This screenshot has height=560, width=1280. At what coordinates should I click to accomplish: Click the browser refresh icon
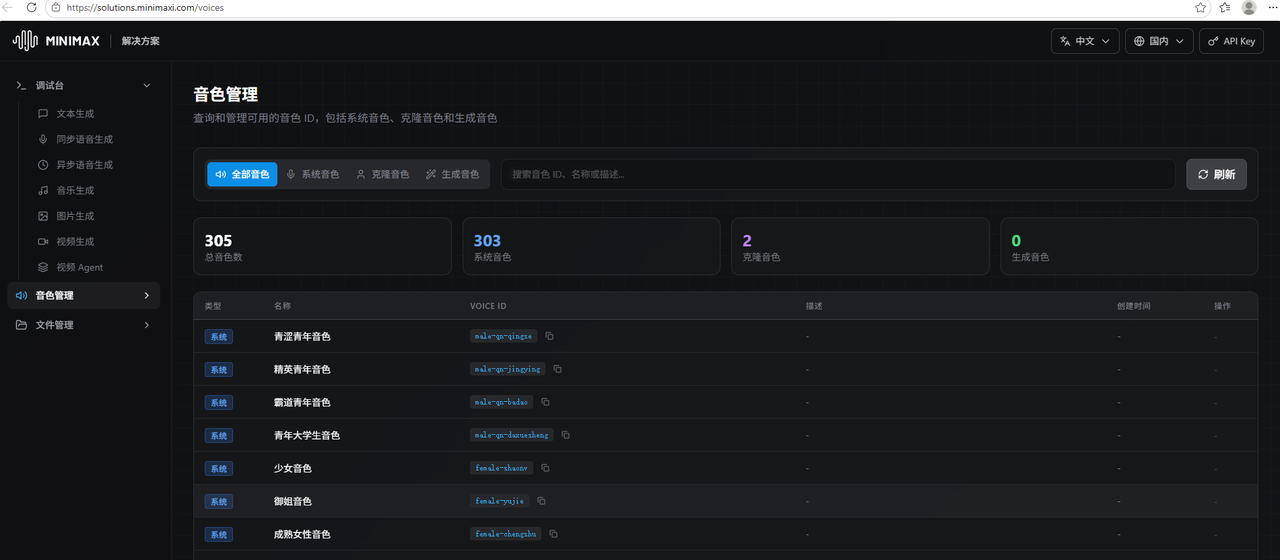point(32,7)
